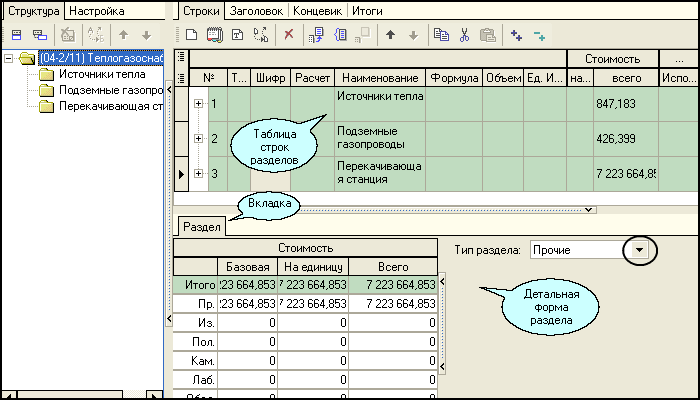Move row down with the grey down arrow in rows toolbar

click(414, 35)
